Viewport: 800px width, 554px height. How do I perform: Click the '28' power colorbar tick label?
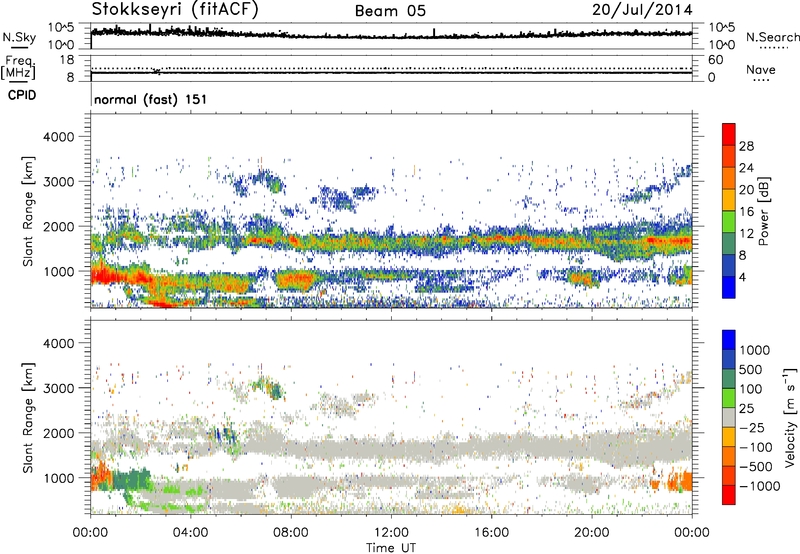746,146
